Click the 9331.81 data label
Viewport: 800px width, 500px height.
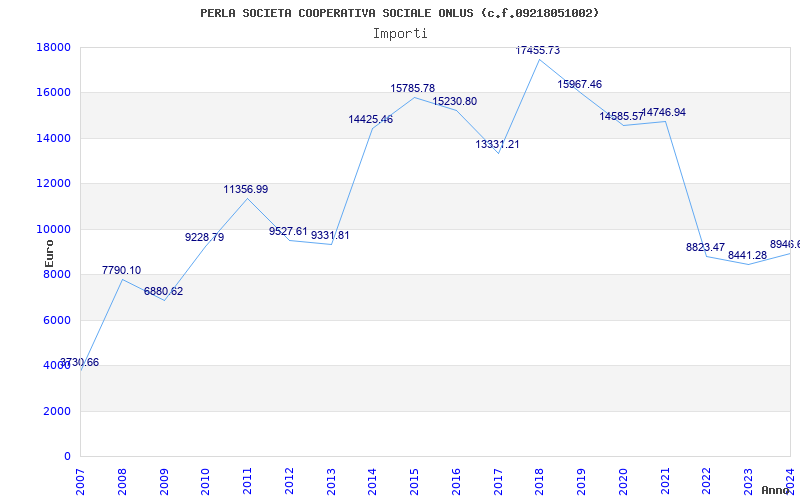tap(330, 235)
